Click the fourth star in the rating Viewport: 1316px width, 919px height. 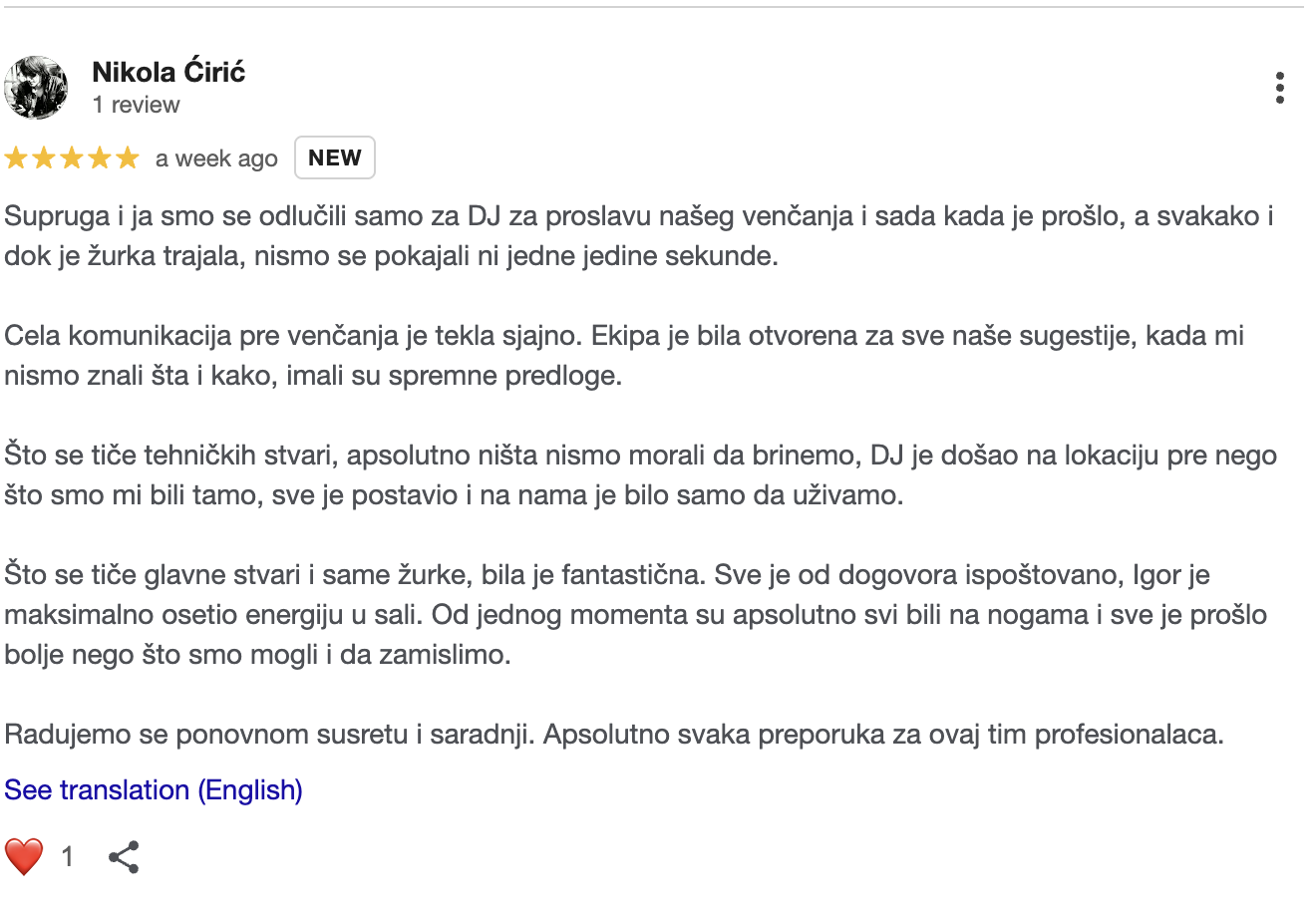point(100,158)
